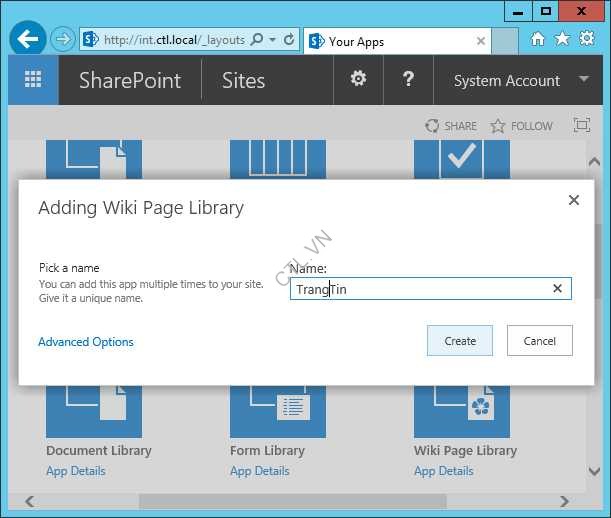The width and height of the screenshot is (611, 518).
Task: Open the Settings gear menu
Action: tap(358, 80)
